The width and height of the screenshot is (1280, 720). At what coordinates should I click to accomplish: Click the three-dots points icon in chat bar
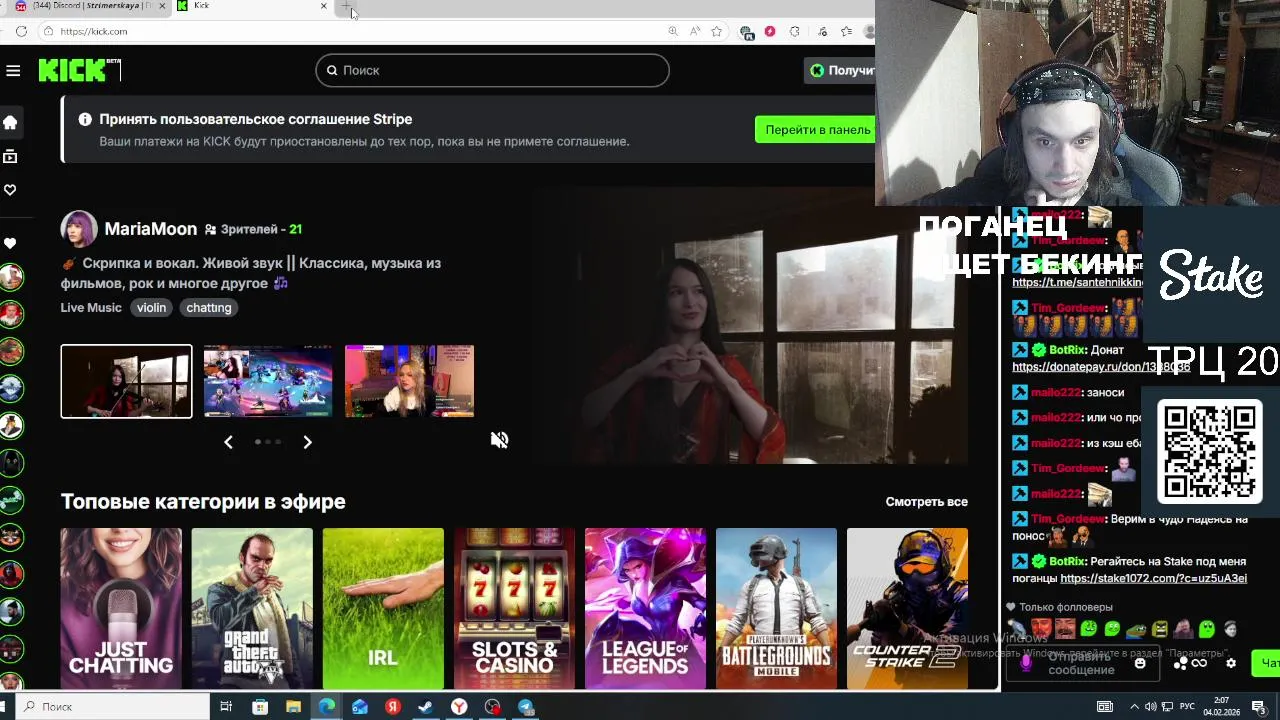(1181, 663)
